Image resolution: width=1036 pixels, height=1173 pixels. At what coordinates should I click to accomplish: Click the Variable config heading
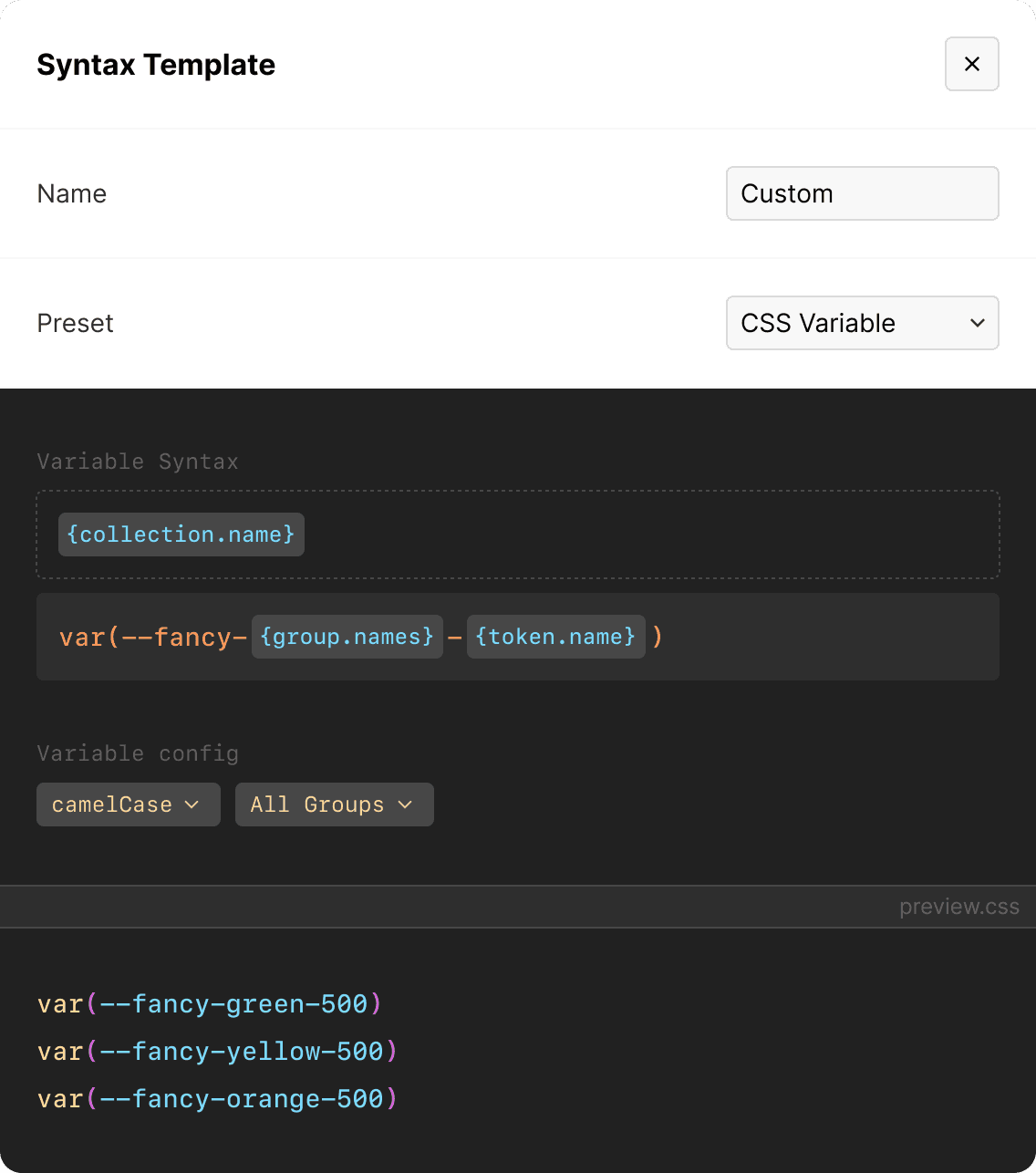click(x=138, y=753)
